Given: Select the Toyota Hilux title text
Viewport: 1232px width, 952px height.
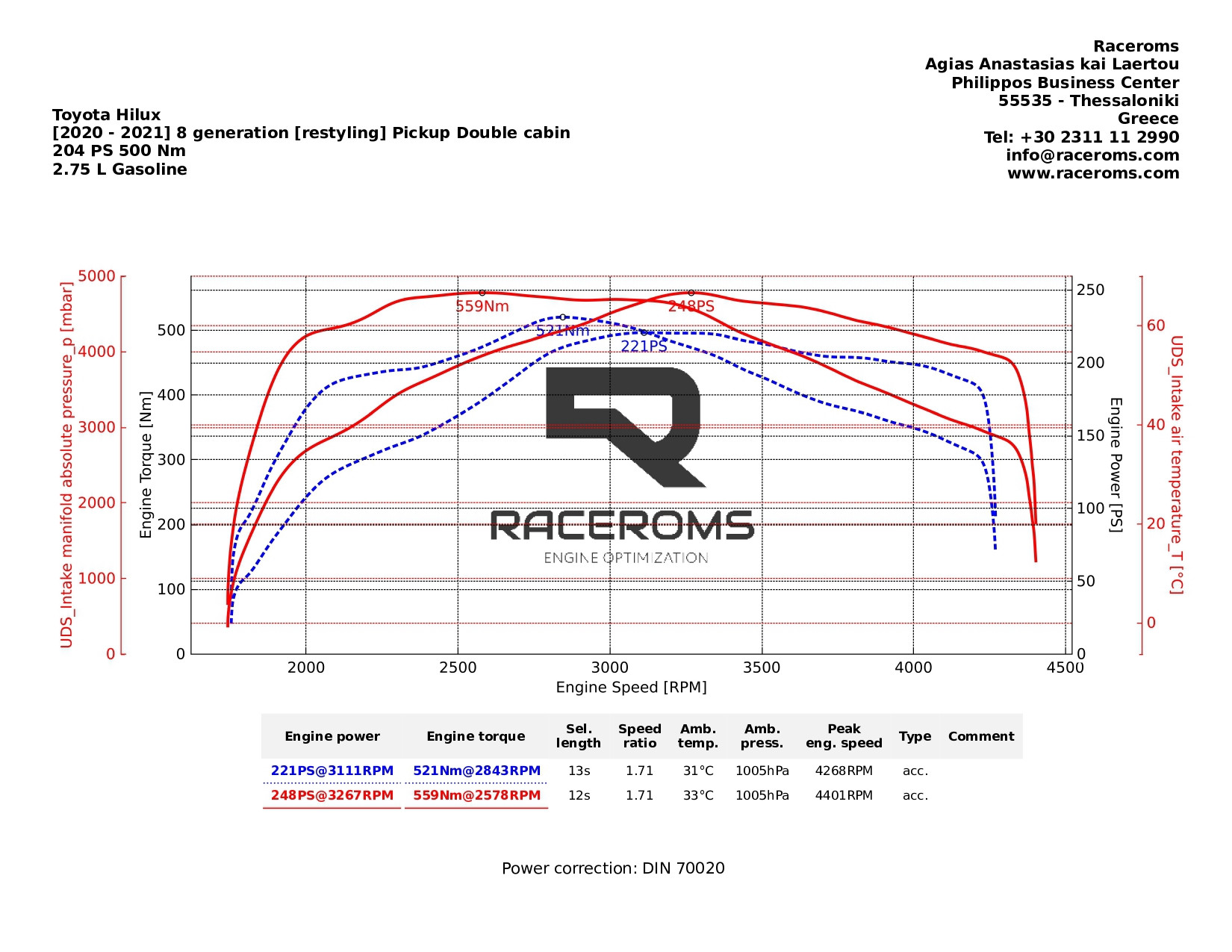Looking at the screenshot, I should [107, 115].
